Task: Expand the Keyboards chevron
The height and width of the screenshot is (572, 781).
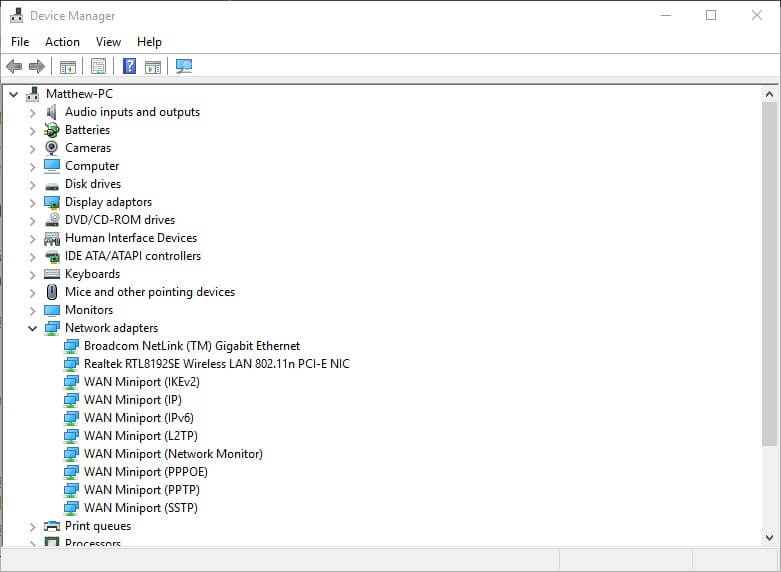Action: tap(33, 275)
